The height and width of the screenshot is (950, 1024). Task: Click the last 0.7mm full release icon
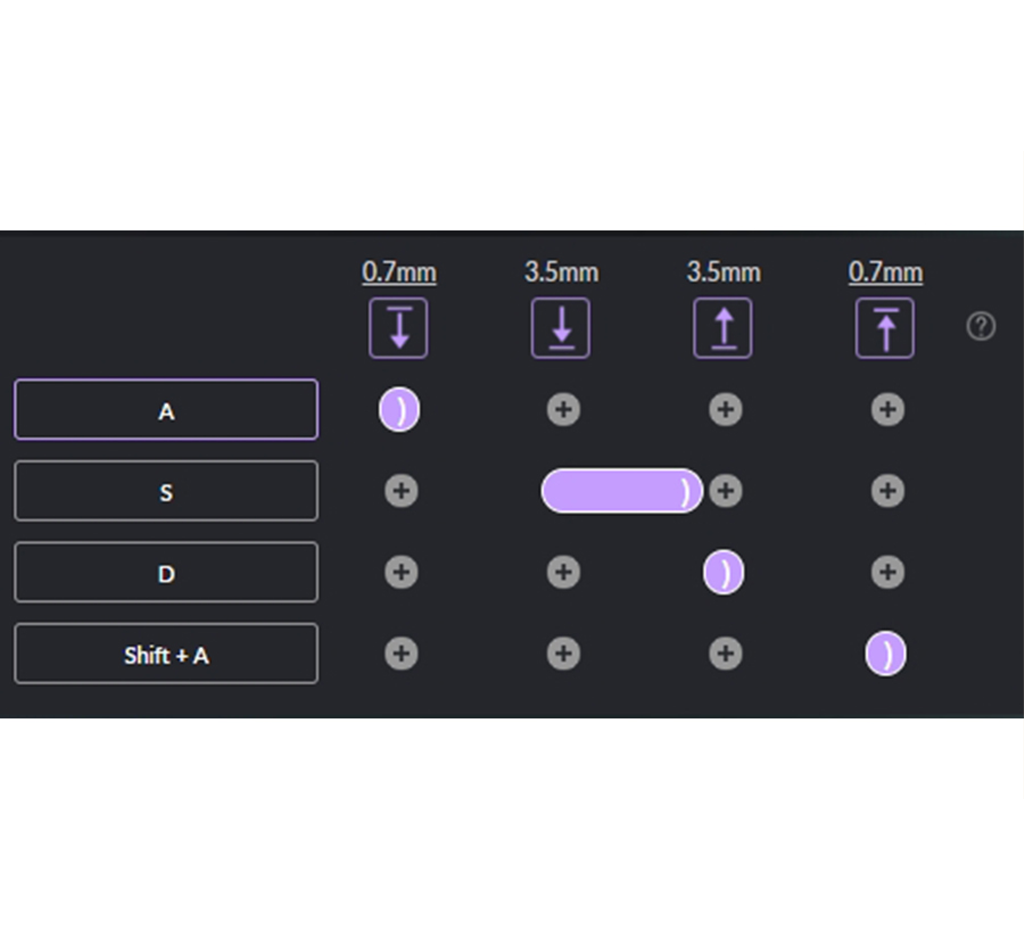[x=885, y=328]
